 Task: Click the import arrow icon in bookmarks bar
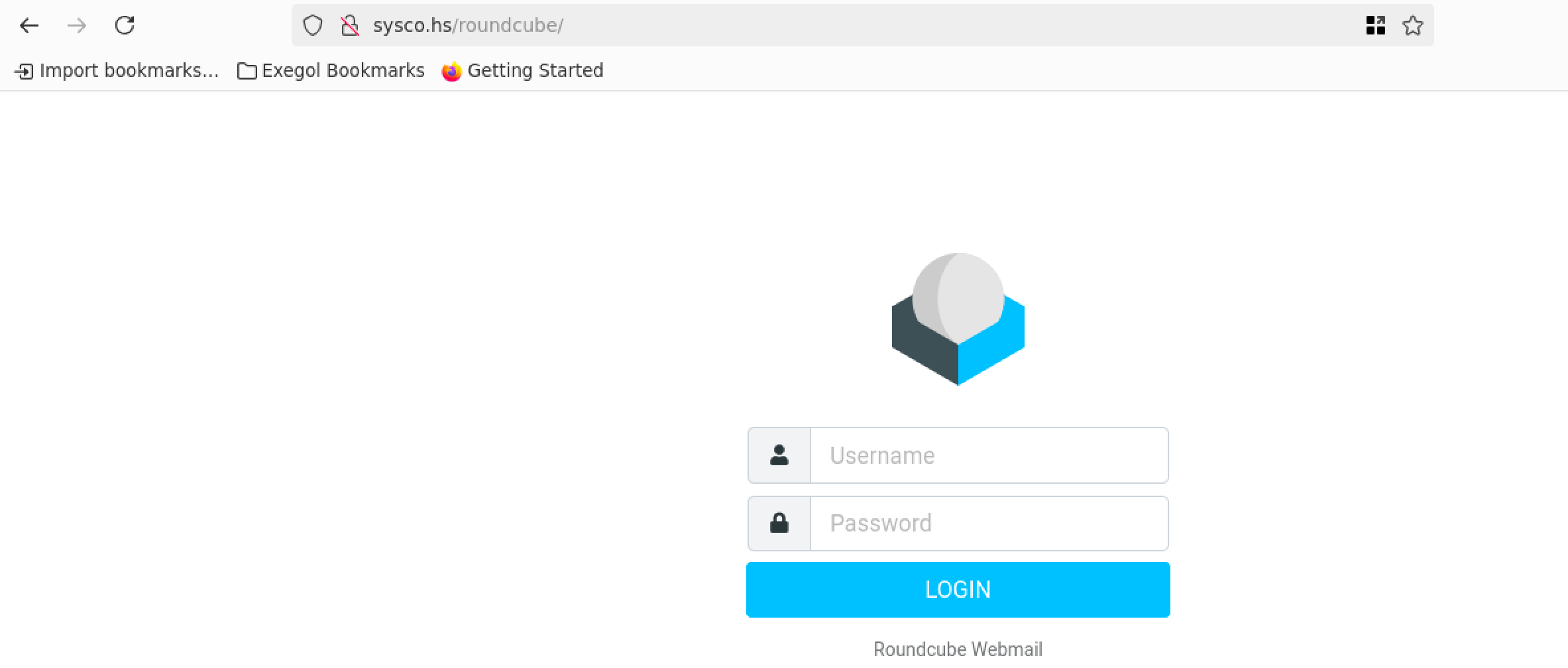(24, 72)
